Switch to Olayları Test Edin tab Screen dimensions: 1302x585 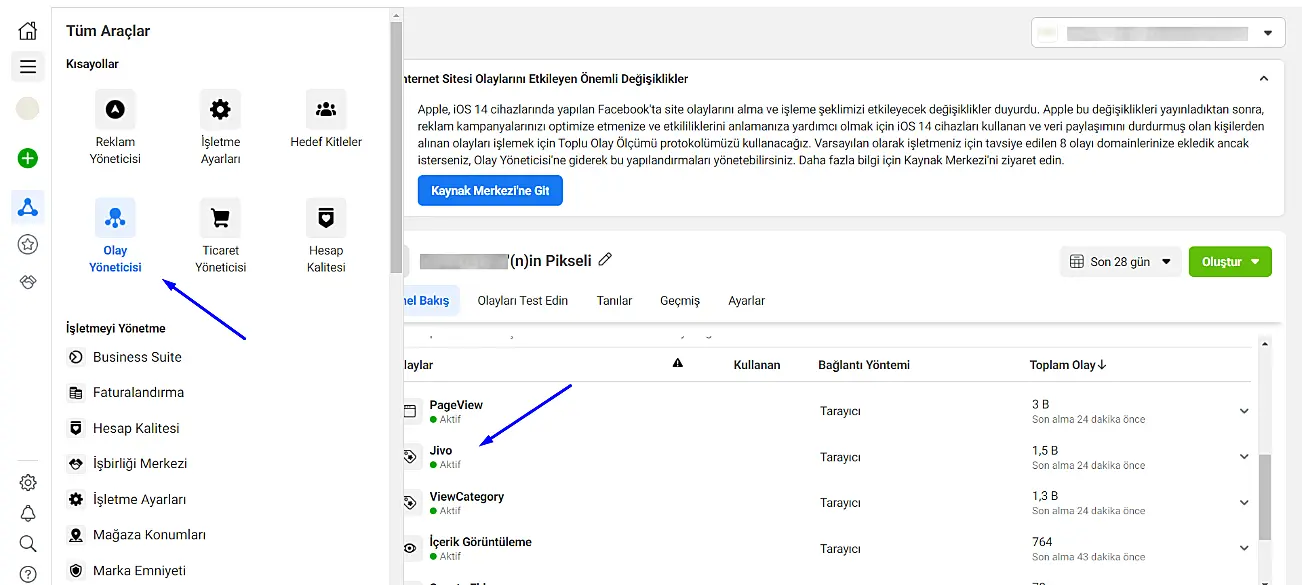tap(522, 301)
